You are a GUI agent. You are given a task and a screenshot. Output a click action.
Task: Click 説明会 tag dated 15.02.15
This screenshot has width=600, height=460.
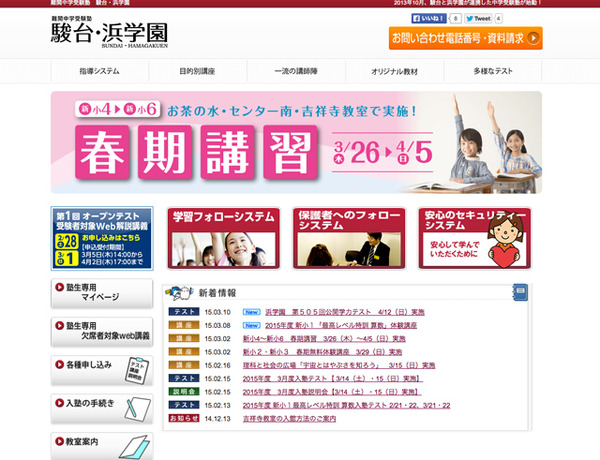(x=184, y=391)
